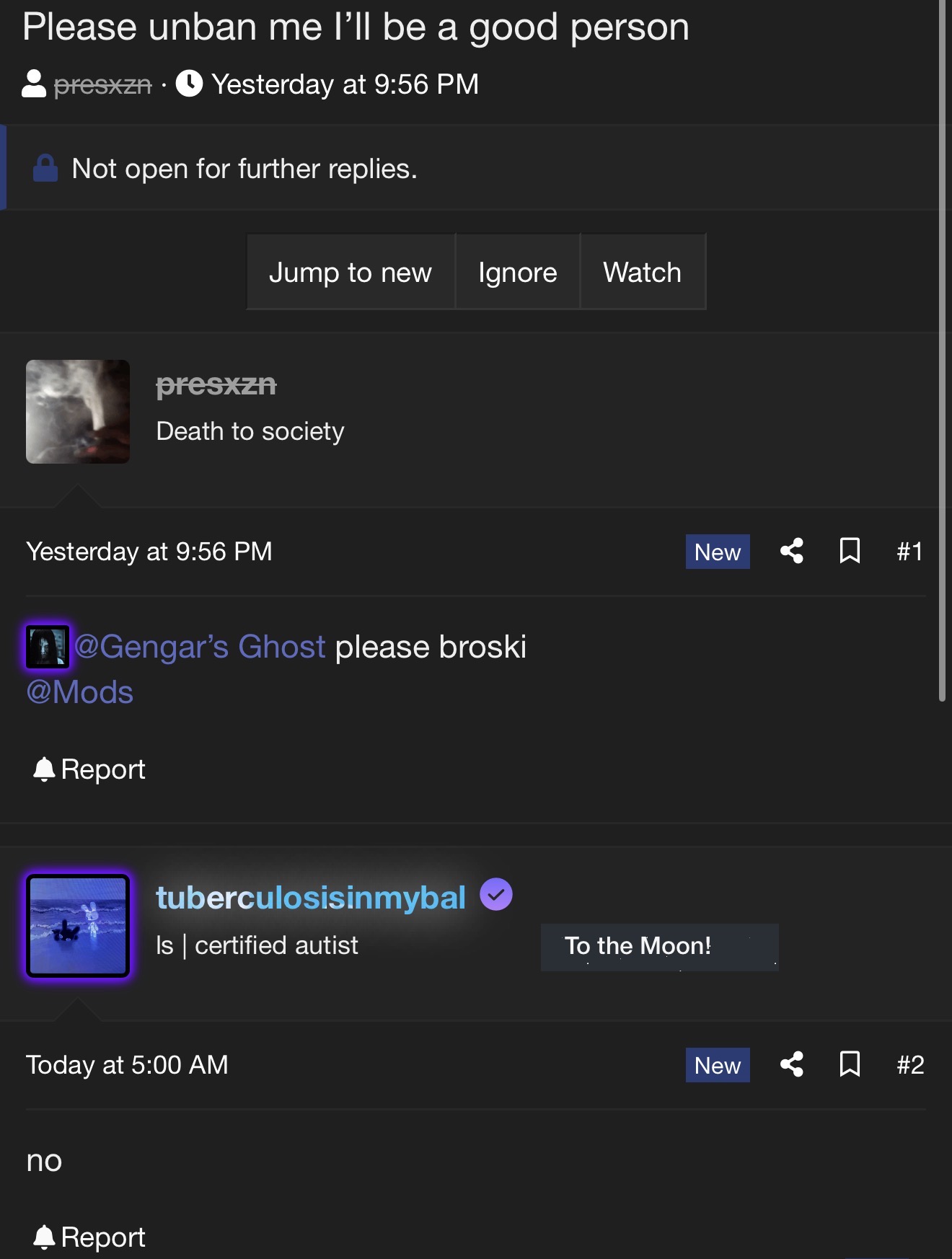This screenshot has height=1259, width=952.
Task: Click the clock icon next to thread date
Action: coord(189,84)
